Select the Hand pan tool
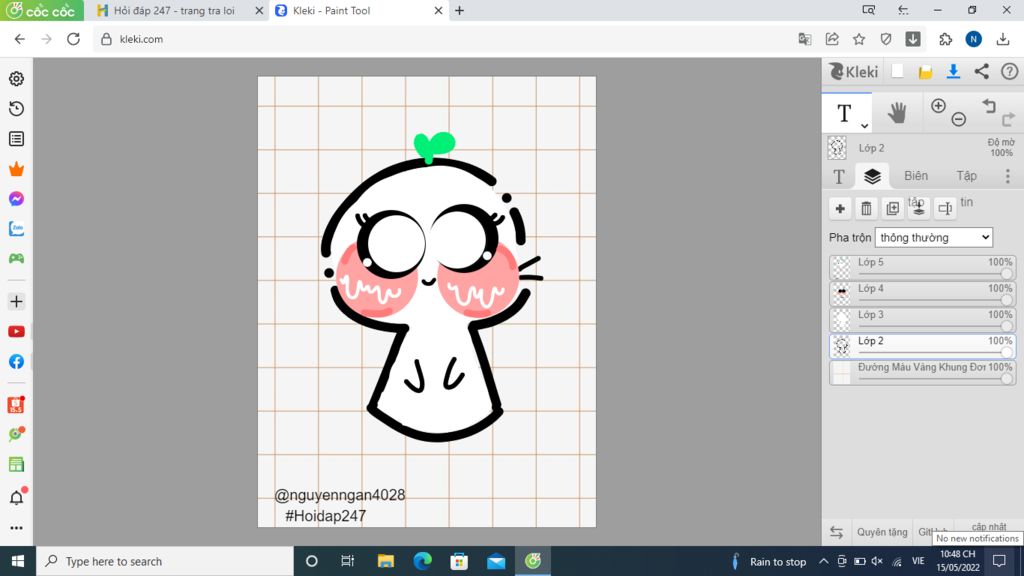The width and height of the screenshot is (1024, 576). coord(897,113)
